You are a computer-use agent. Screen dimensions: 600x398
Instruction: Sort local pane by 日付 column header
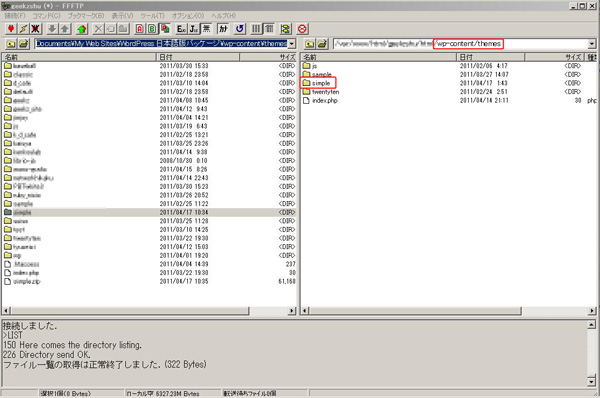pos(198,57)
